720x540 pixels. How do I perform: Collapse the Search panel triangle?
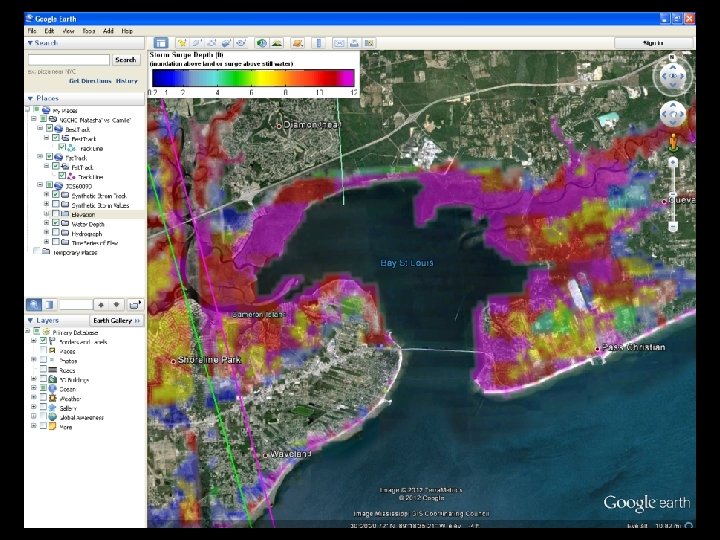coord(30,43)
